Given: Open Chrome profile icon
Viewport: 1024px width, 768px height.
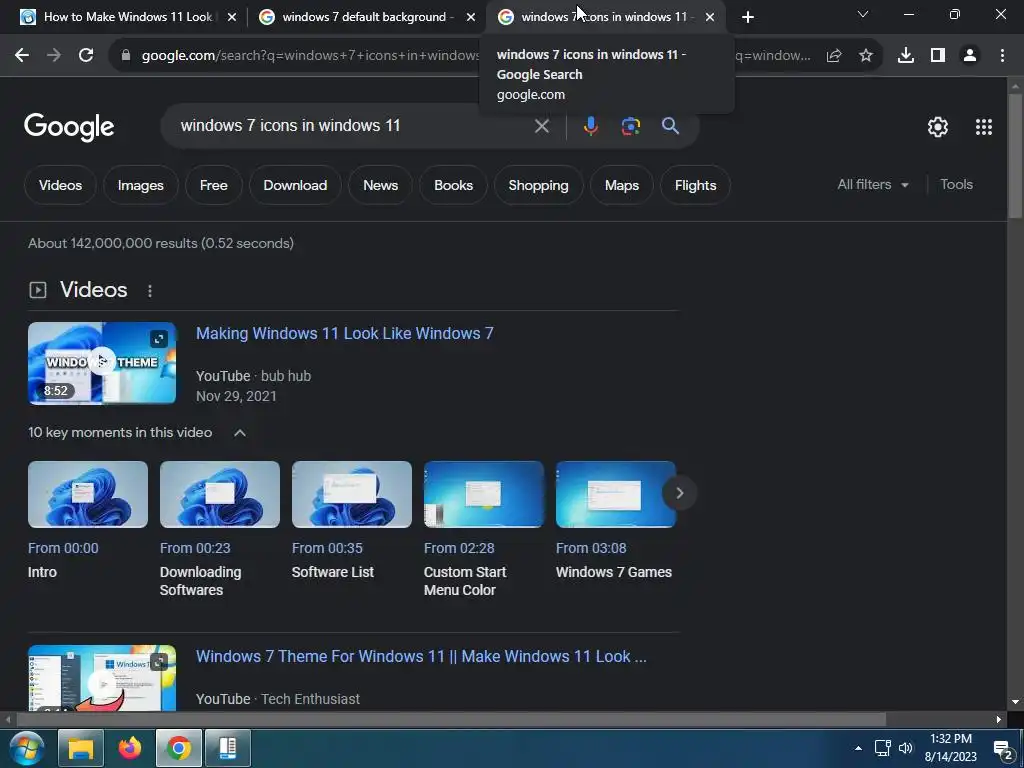Looking at the screenshot, I should (970, 56).
